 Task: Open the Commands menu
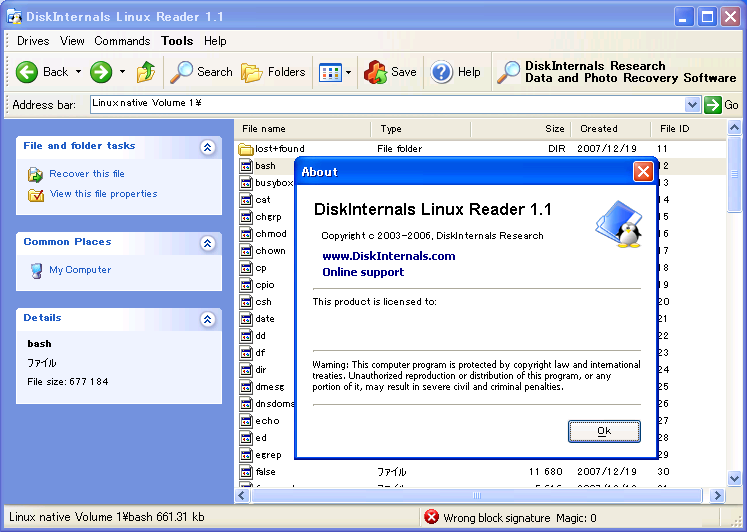122,41
